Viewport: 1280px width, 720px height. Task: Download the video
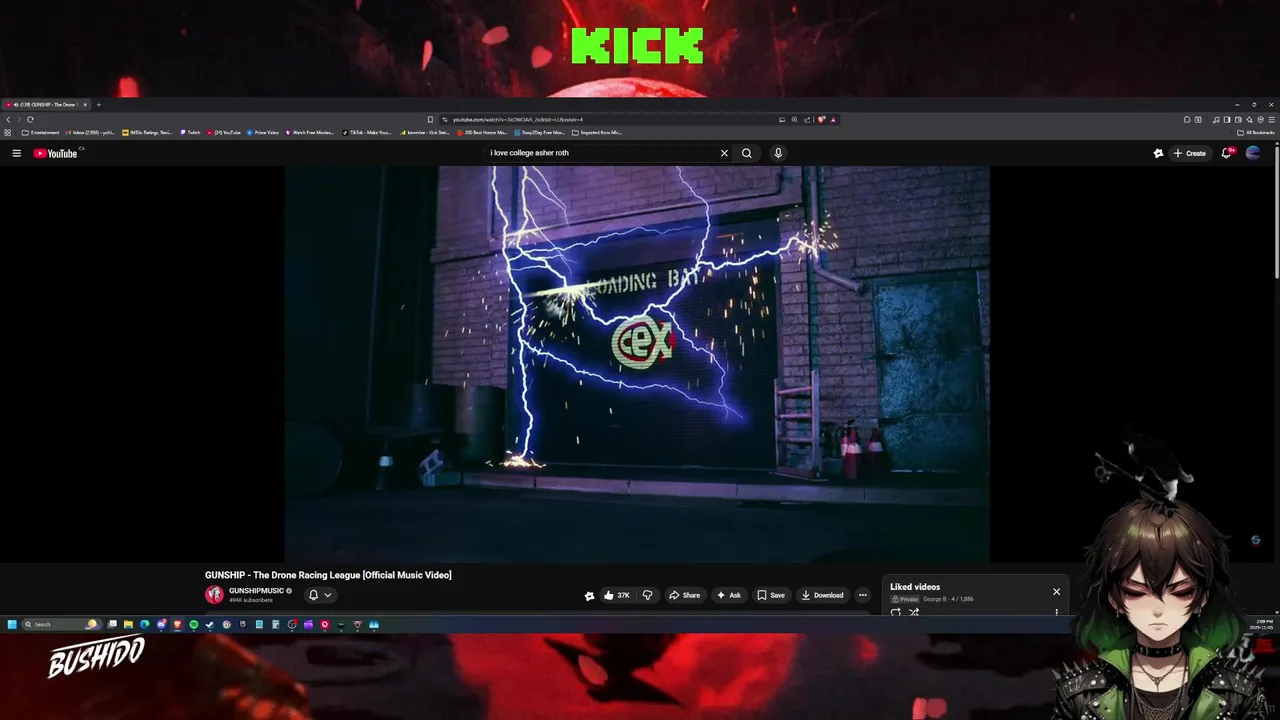[x=822, y=595]
